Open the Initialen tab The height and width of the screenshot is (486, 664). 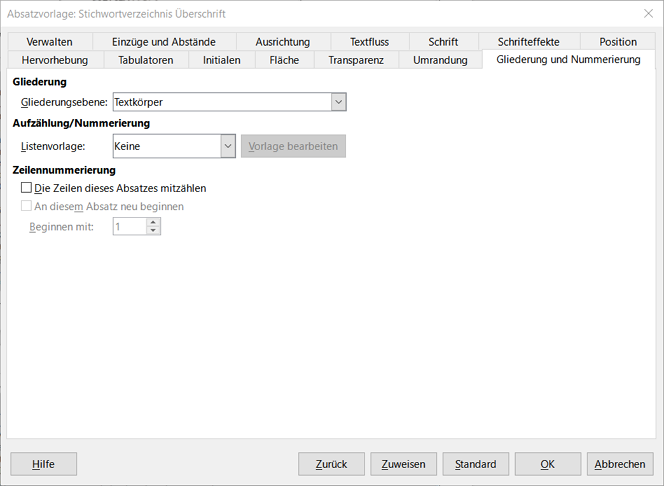[x=221, y=60]
